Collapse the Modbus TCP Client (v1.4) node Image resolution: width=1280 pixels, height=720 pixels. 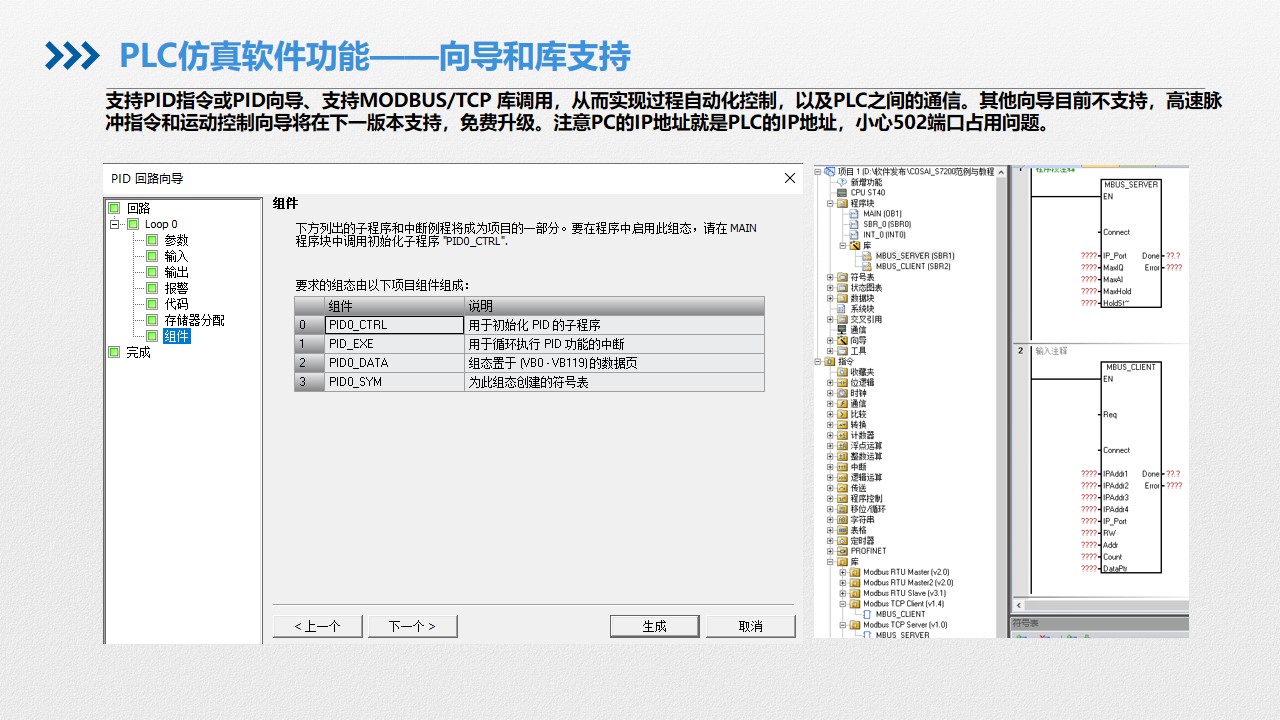point(843,604)
